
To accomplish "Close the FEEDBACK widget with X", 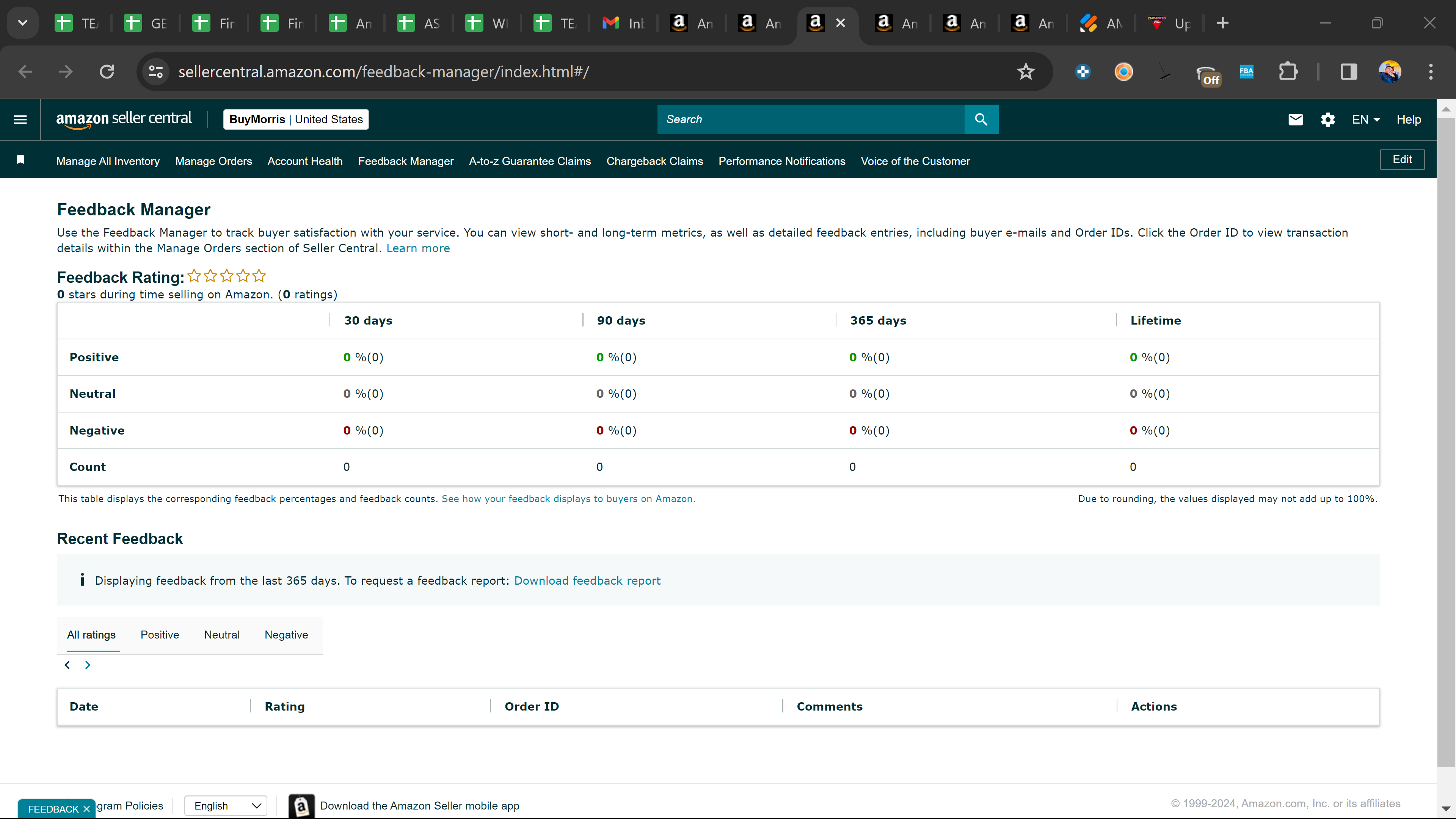I will (86, 809).
